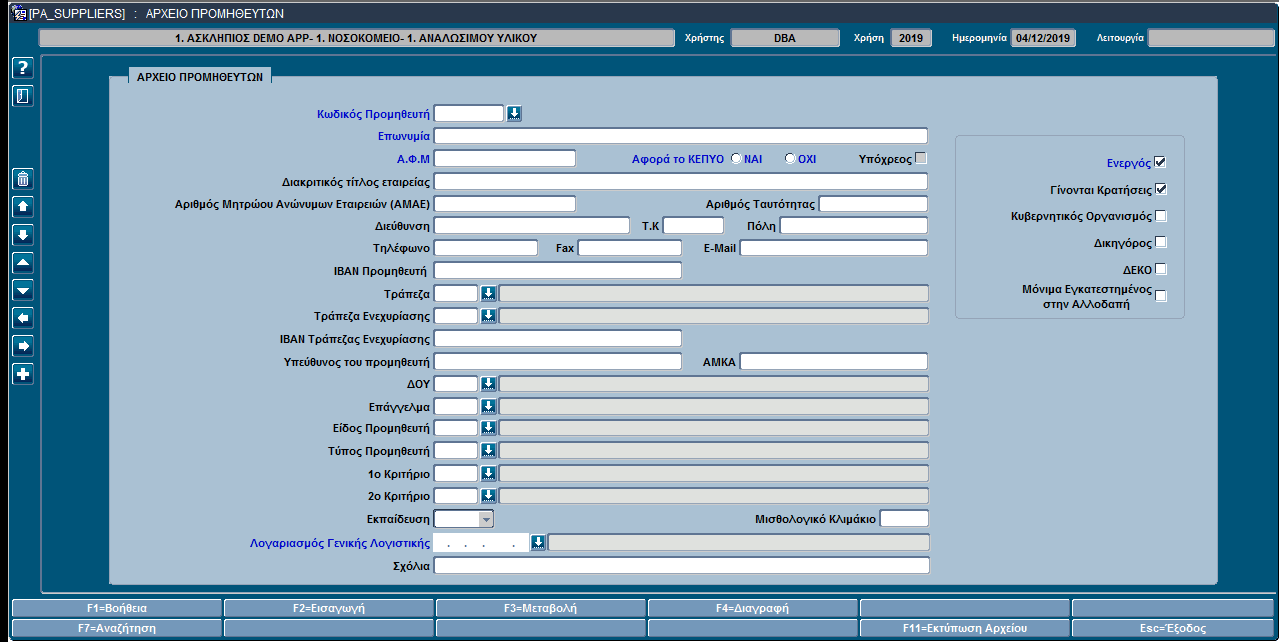Uncheck the Ενεργός checkbox

pyautogui.click(x=1160, y=162)
